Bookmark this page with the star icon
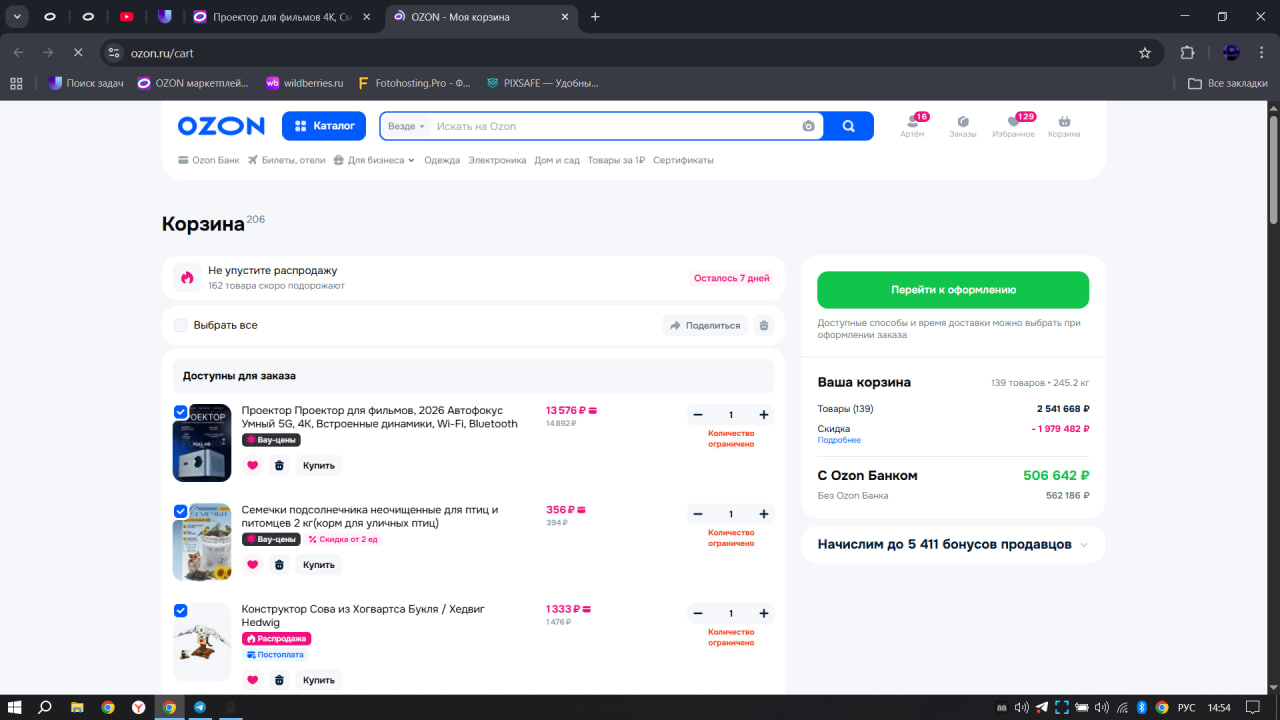 tap(1145, 52)
